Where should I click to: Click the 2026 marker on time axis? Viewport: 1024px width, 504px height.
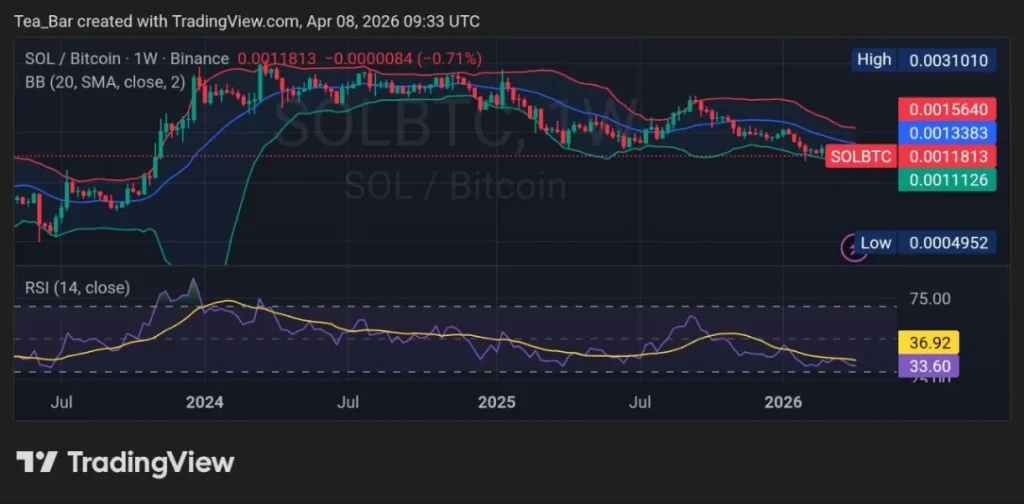[783, 403]
